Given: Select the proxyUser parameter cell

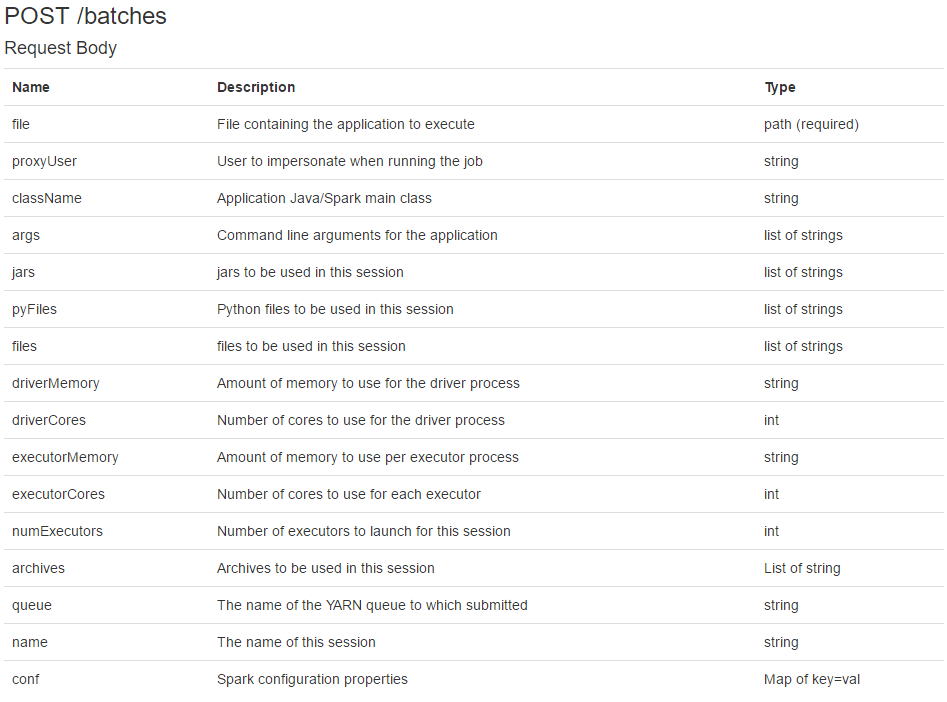Looking at the screenshot, I should tap(44, 161).
